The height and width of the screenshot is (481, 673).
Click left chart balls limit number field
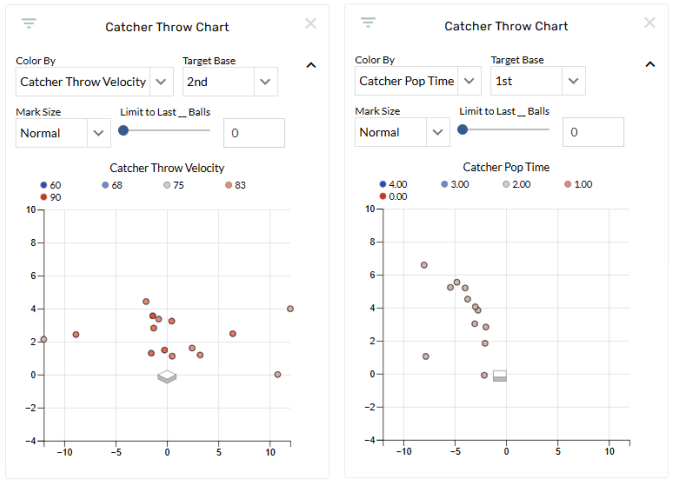(254, 133)
